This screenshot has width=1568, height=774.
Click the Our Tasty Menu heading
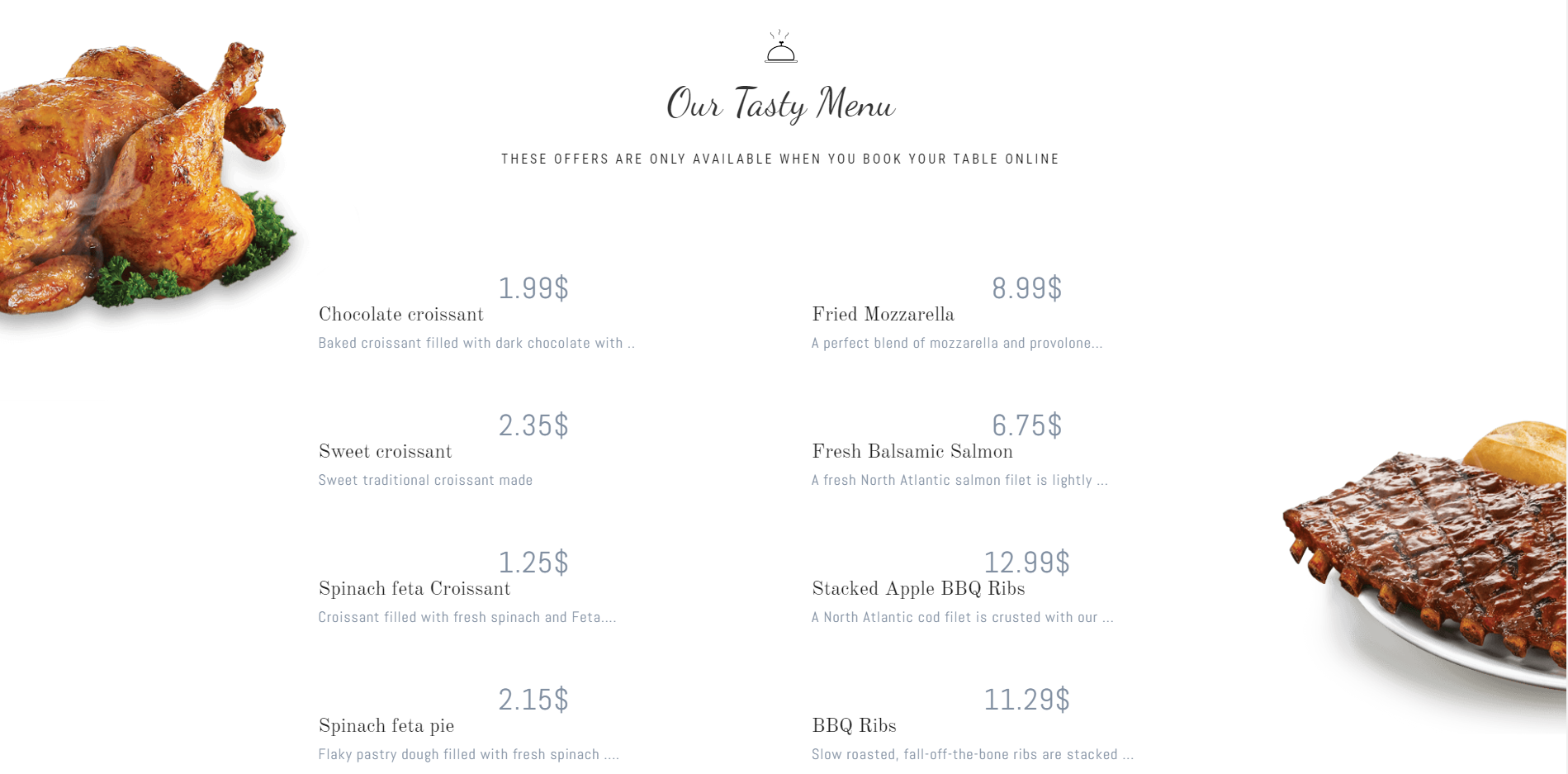tap(780, 104)
